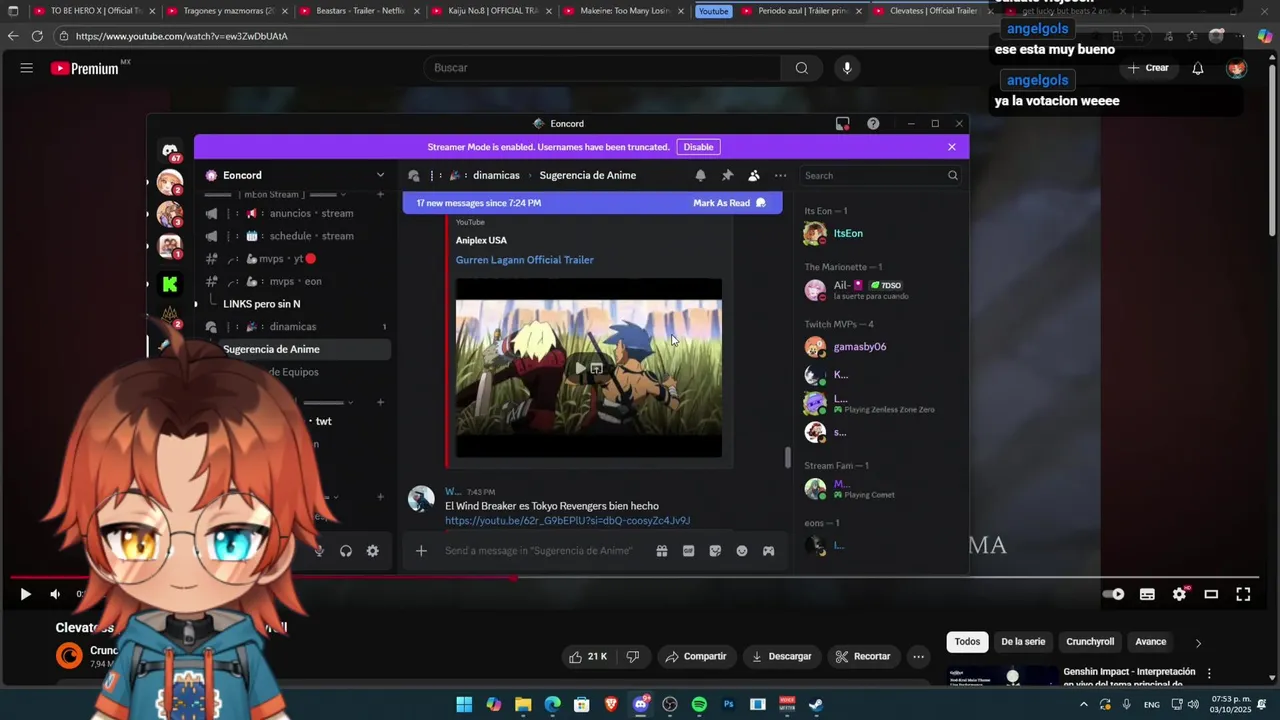Open the sticker picker

(715, 551)
